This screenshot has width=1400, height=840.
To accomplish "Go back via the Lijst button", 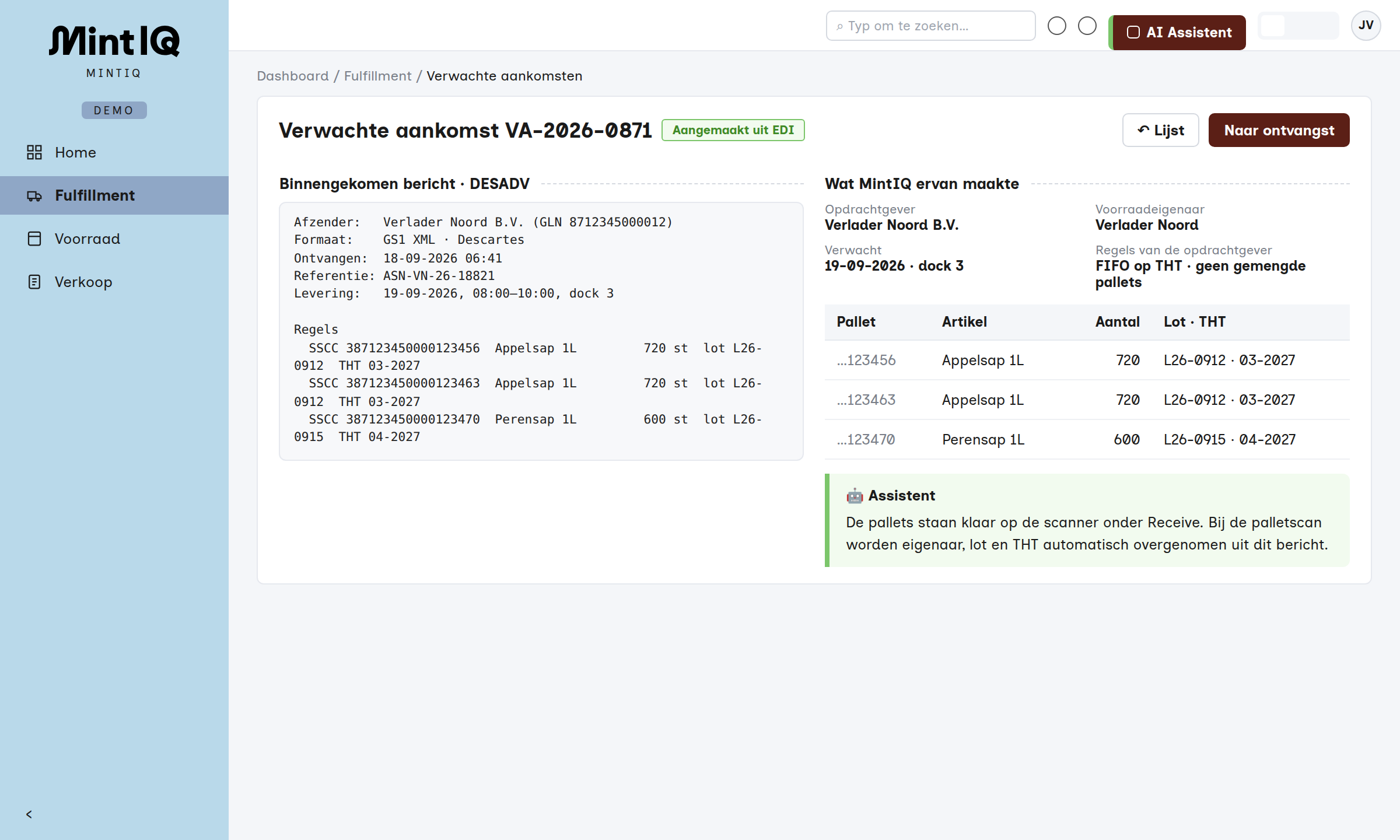I will pyautogui.click(x=1160, y=130).
